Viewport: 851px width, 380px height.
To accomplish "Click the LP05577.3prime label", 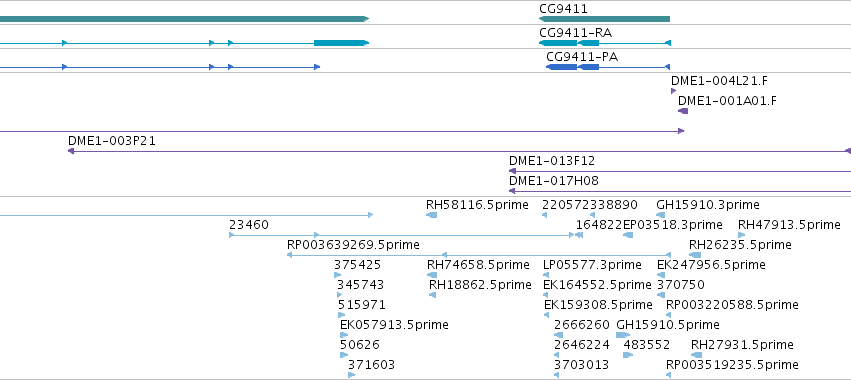I will 592,265.
